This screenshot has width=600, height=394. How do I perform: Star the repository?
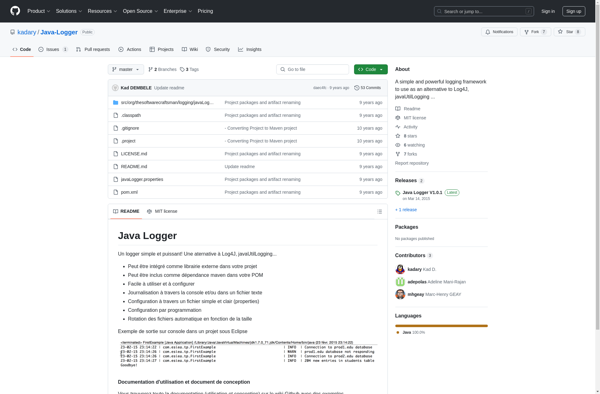click(569, 32)
